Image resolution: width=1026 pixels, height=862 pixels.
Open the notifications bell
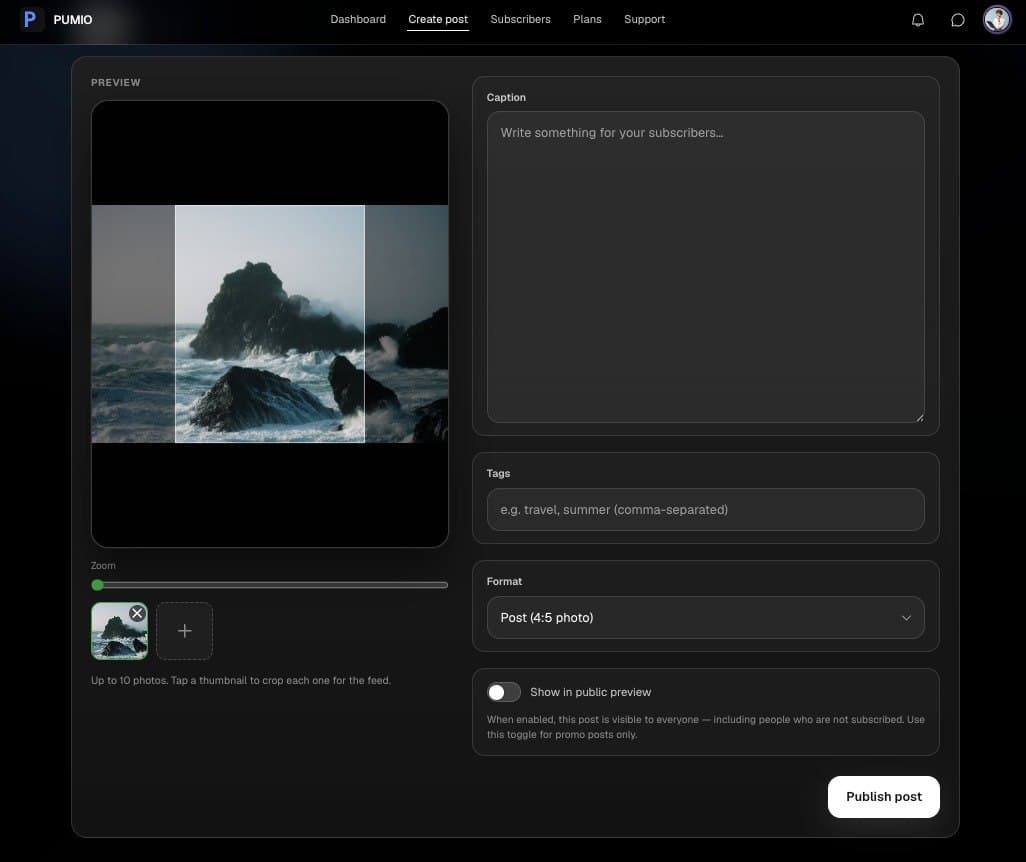point(917,20)
